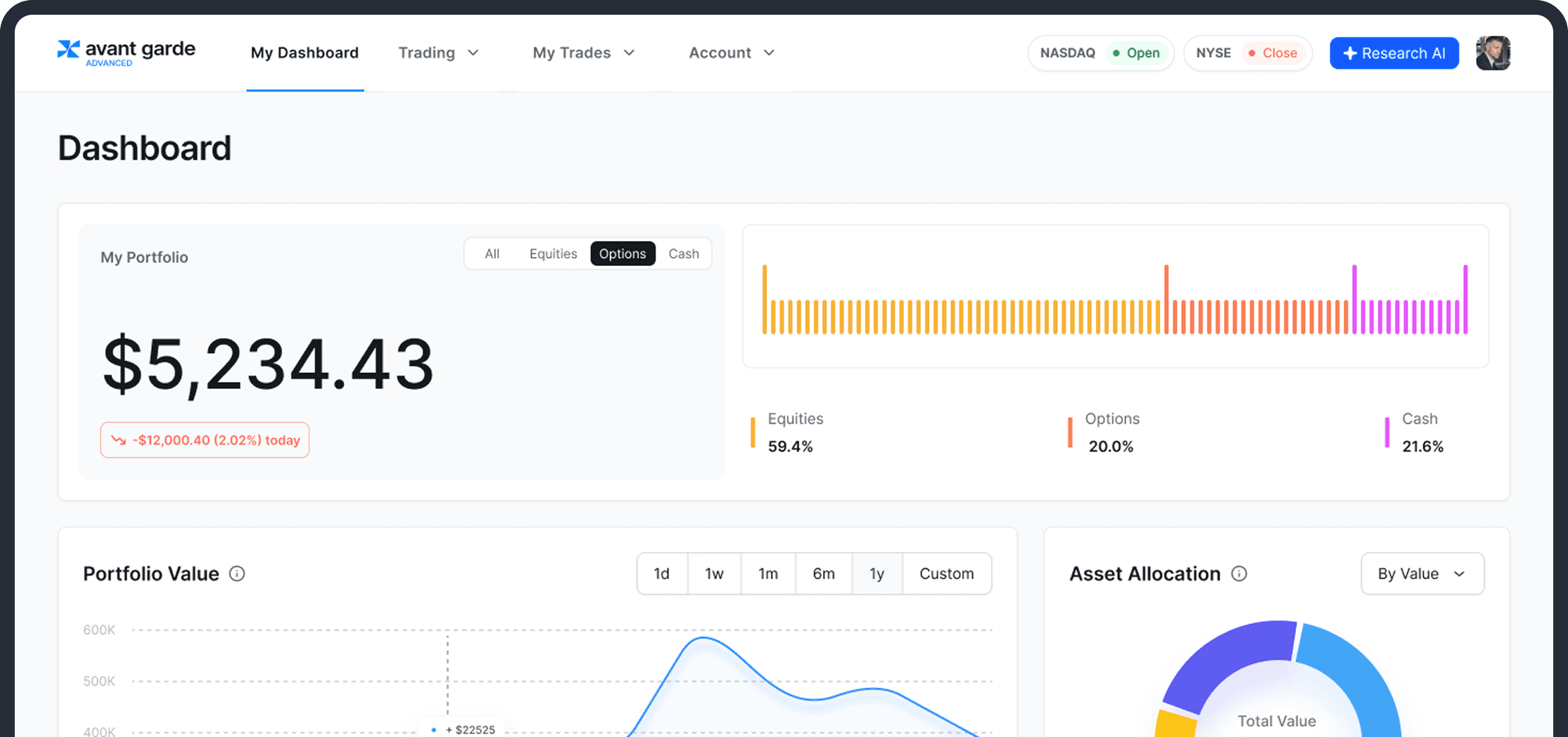Open the By Value dropdown
Viewport: 1568px width, 737px height.
(1421, 573)
